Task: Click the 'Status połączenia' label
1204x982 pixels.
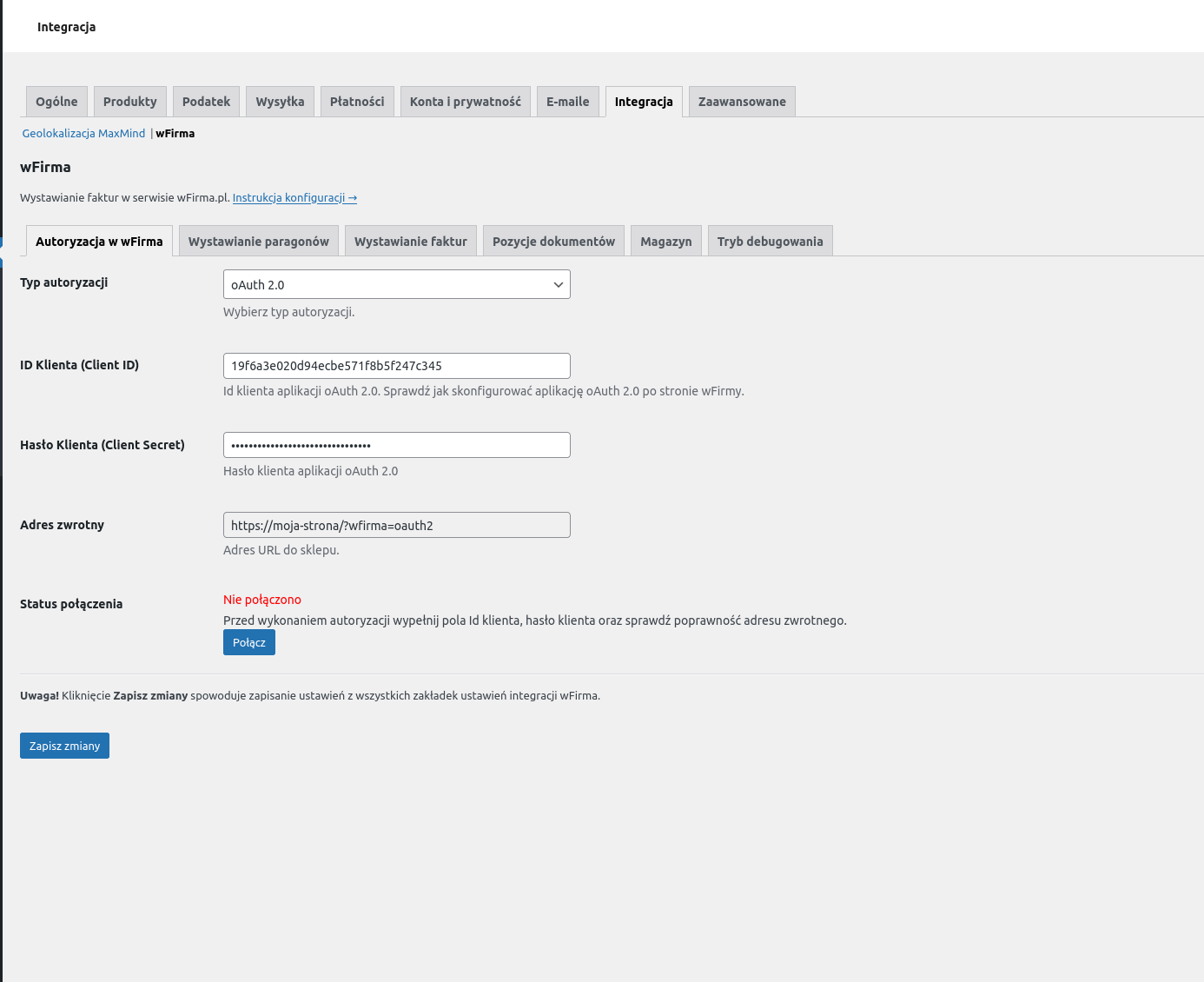Action: click(x=71, y=604)
